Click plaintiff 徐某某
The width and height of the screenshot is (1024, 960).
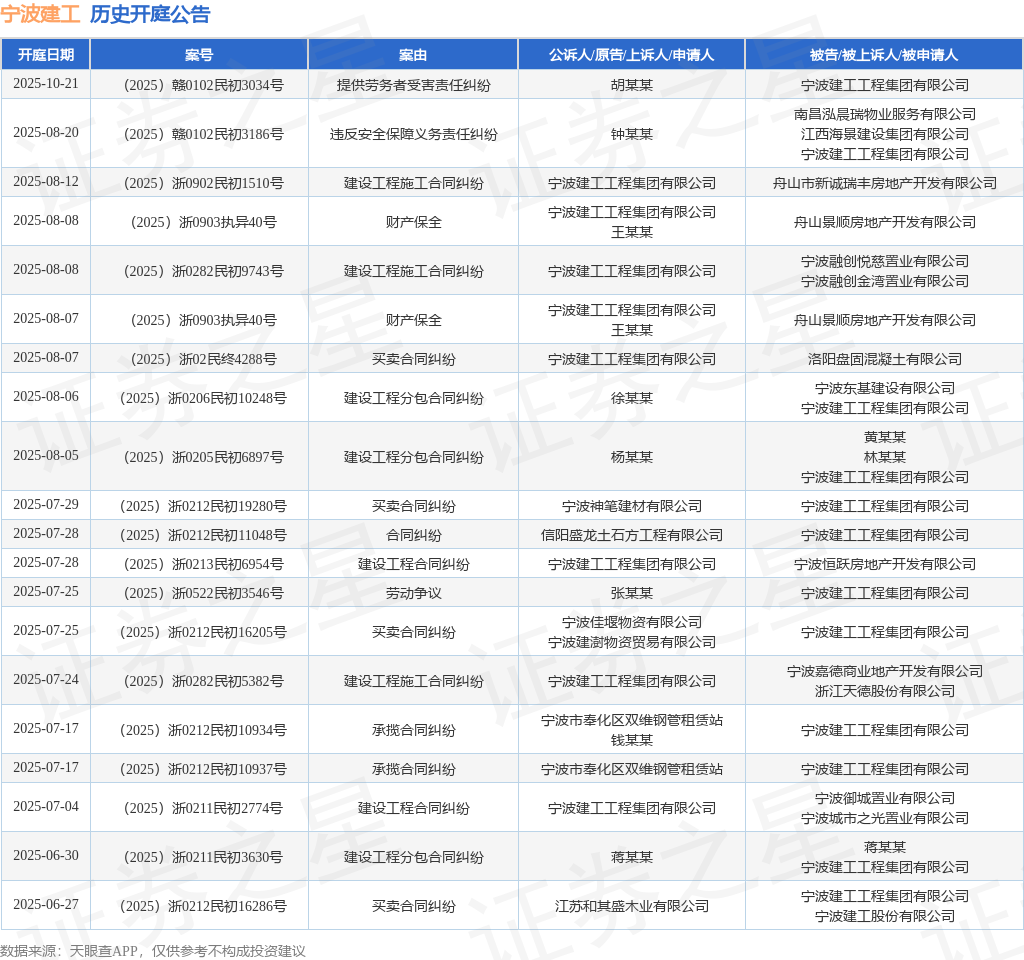pyautogui.click(x=632, y=398)
